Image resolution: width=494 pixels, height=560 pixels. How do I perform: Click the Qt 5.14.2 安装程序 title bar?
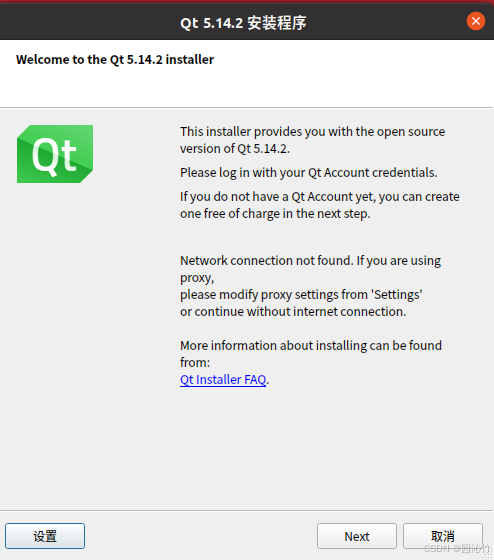243,23
